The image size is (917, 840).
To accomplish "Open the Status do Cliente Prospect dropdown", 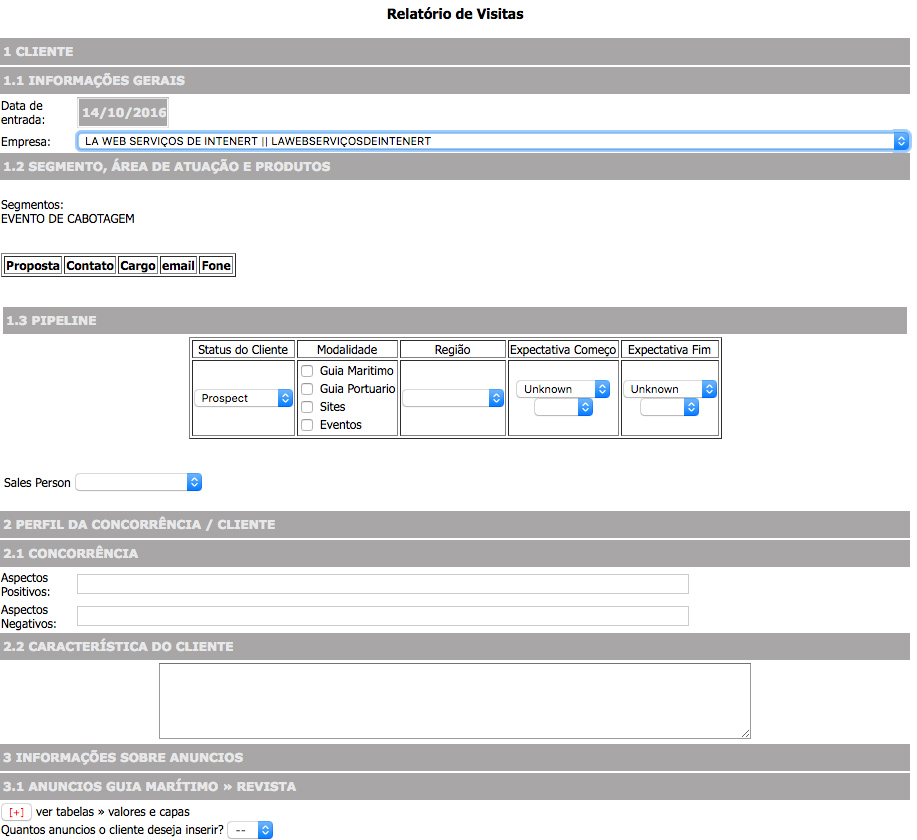I will [x=243, y=398].
